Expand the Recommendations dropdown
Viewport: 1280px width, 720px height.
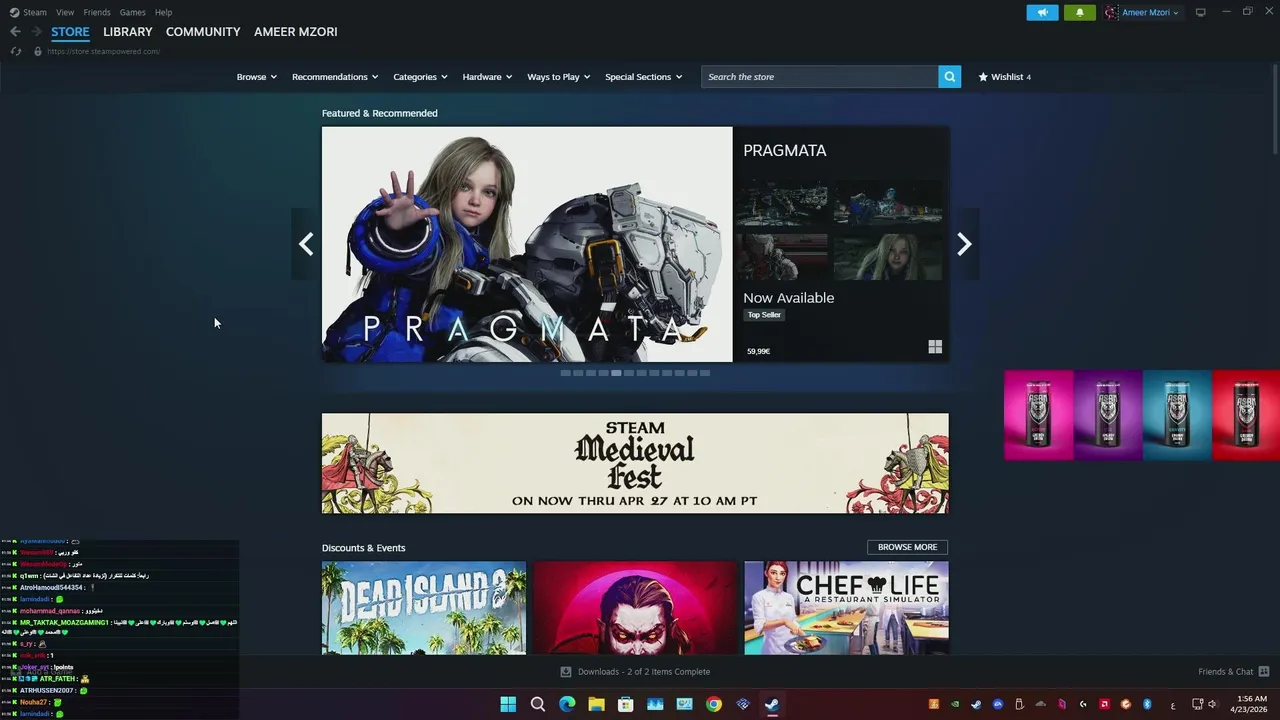click(x=335, y=77)
